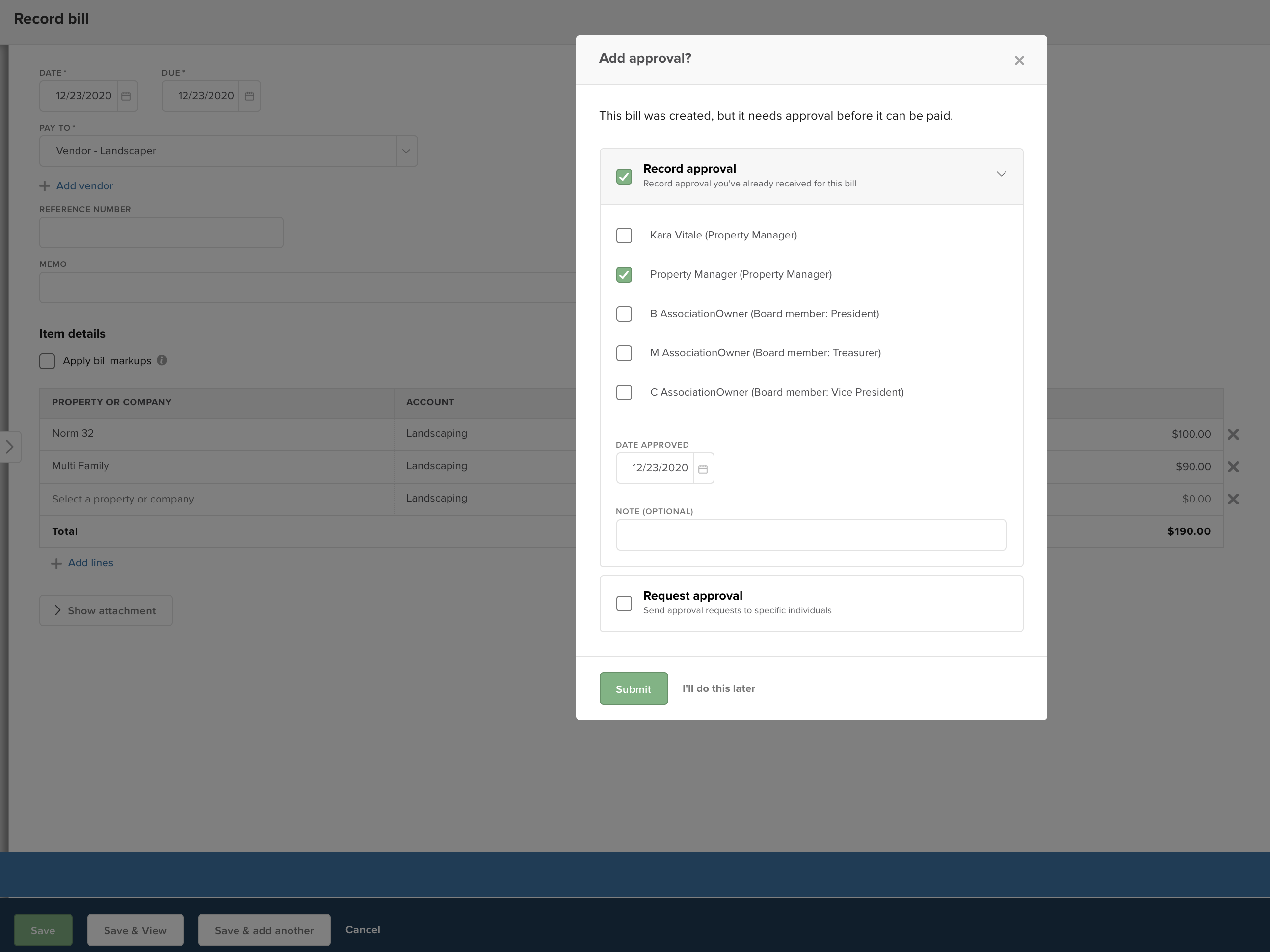The height and width of the screenshot is (952, 1270).
Task: Open the Date Approved calendar picker icon
Action: coord(703,469)
